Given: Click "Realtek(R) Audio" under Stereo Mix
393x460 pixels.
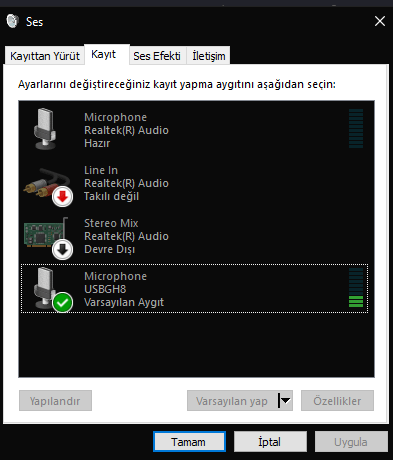Looking at the screenshot, I should 126,236.
